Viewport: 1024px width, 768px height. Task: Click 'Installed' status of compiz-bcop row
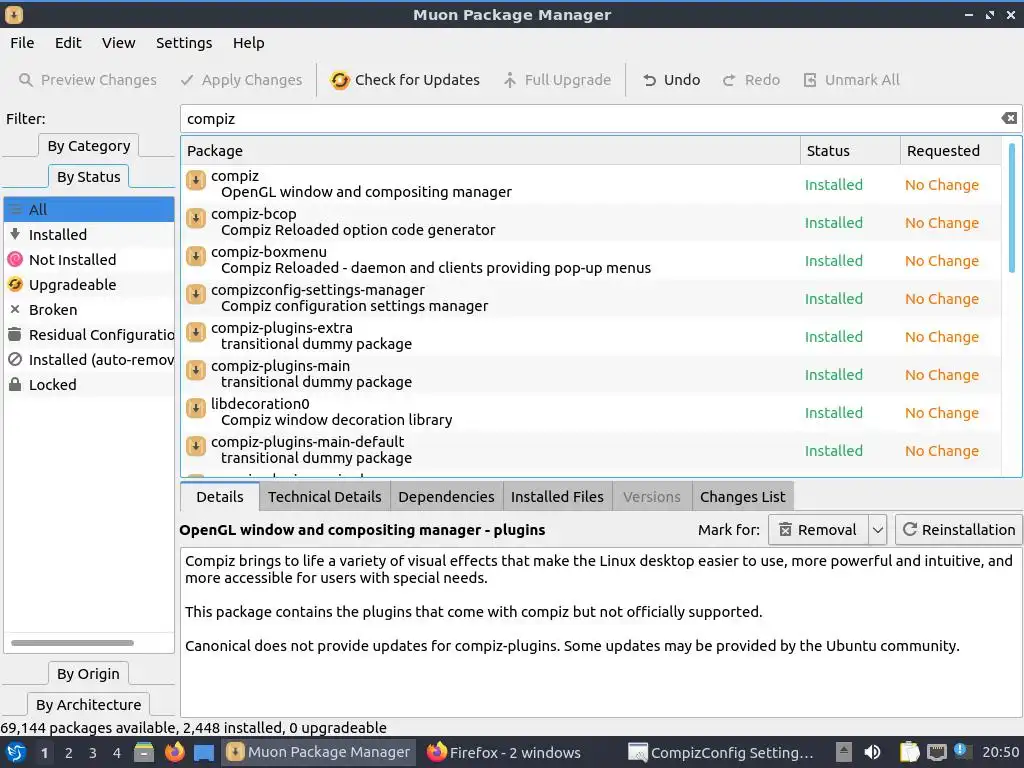point(833,223)
